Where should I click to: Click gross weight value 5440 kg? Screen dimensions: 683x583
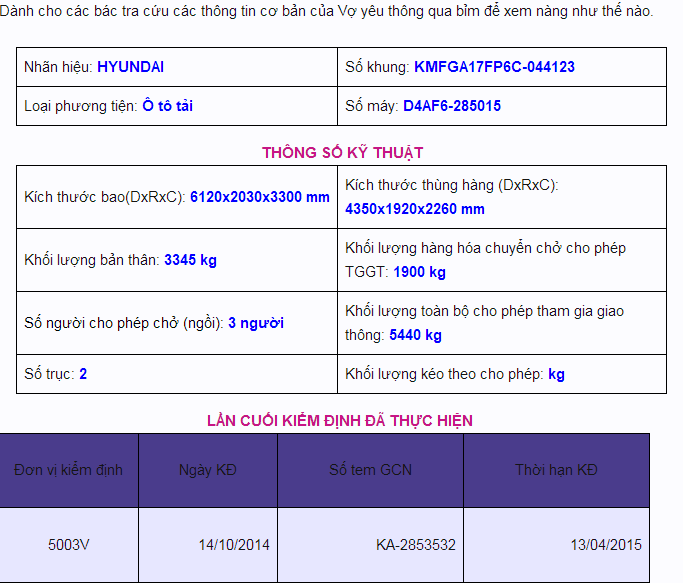click(416, 335)
